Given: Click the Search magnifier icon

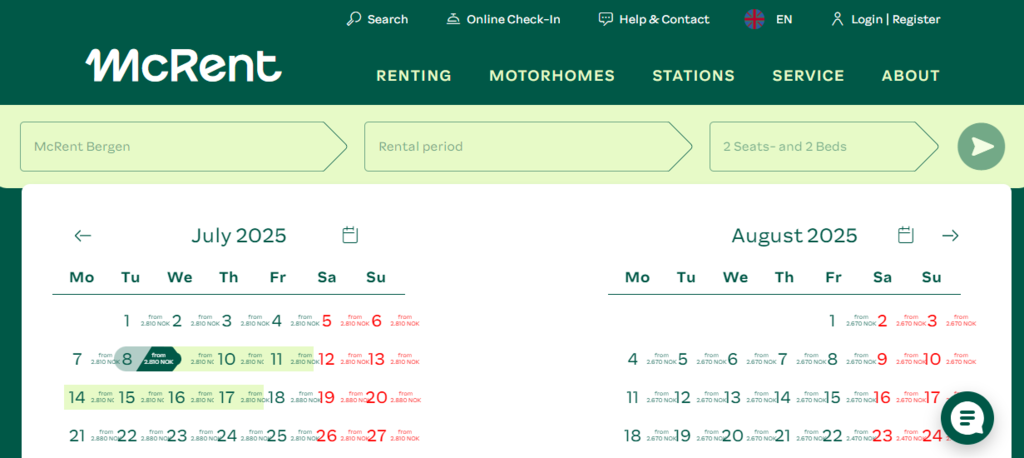Looking at the screenshot, I should (353, 19).
